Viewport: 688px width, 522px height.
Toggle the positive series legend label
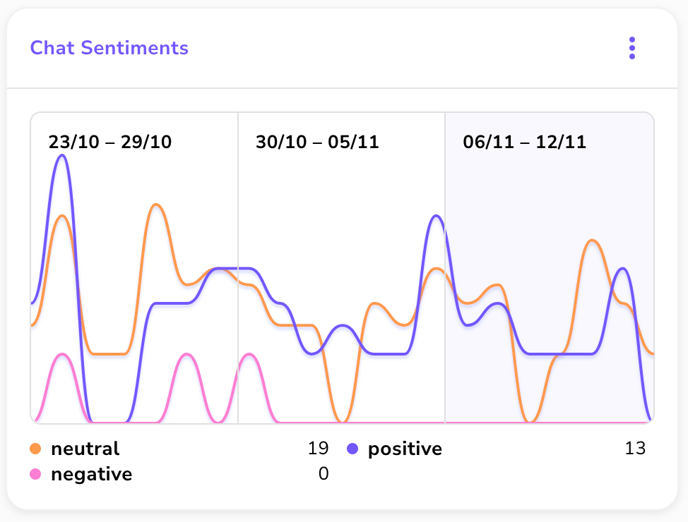tap(405, 449)
